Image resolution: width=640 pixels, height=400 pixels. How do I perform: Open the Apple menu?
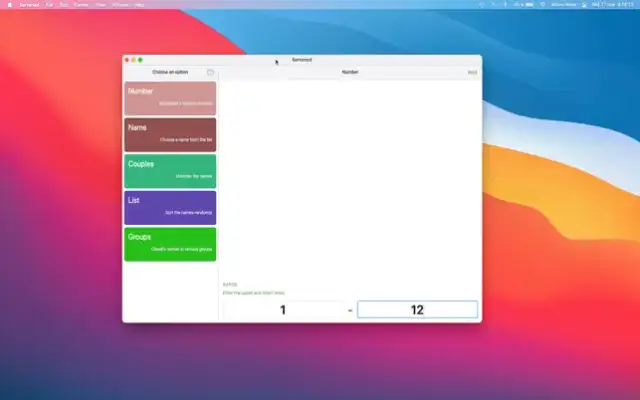[x=10, y=5]
